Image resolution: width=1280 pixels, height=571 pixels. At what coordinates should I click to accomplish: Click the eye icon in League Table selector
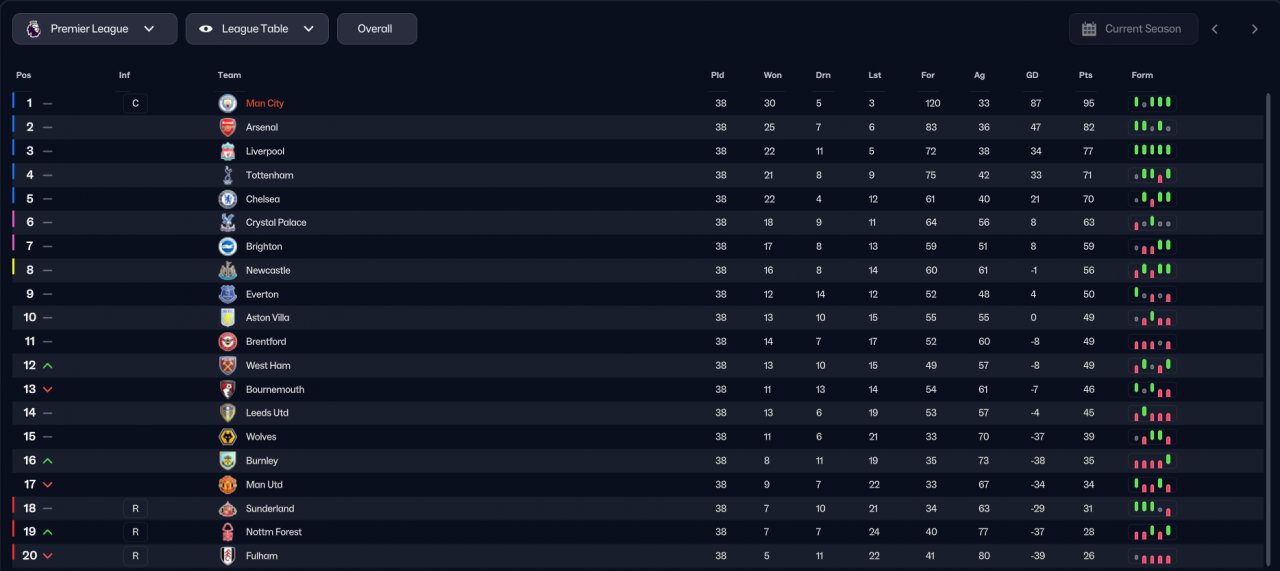[206, 29]
